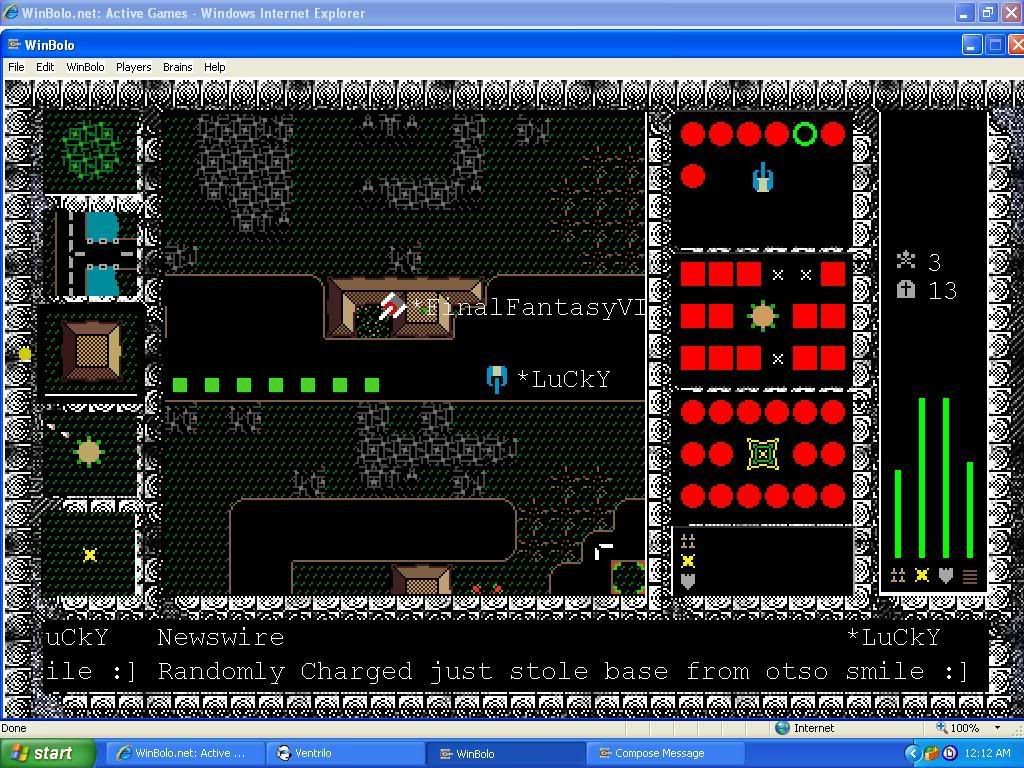Open the Brains menu
The width and height of the screenshot is (1024, 768).
(x=177, y=67)
